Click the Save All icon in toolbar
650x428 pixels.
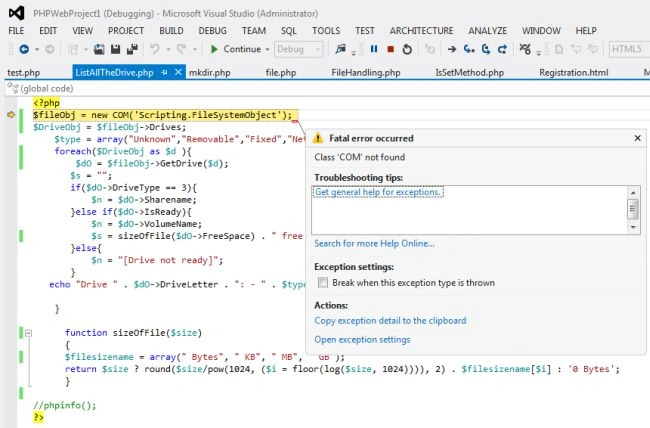pos(132,49)
